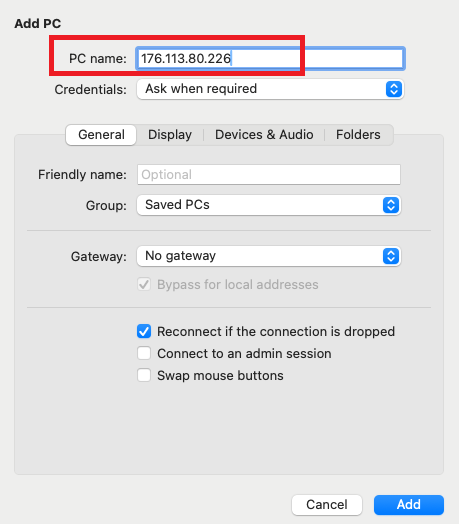Focus the PC name field with the IP address
The width and height of the screenshot is (459, 524).
point(270,58)
